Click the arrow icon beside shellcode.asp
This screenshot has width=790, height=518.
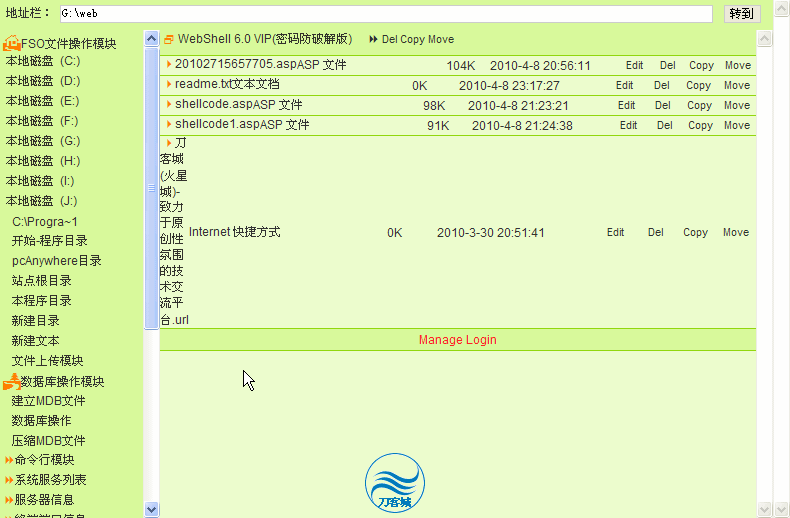coord(169,104)
